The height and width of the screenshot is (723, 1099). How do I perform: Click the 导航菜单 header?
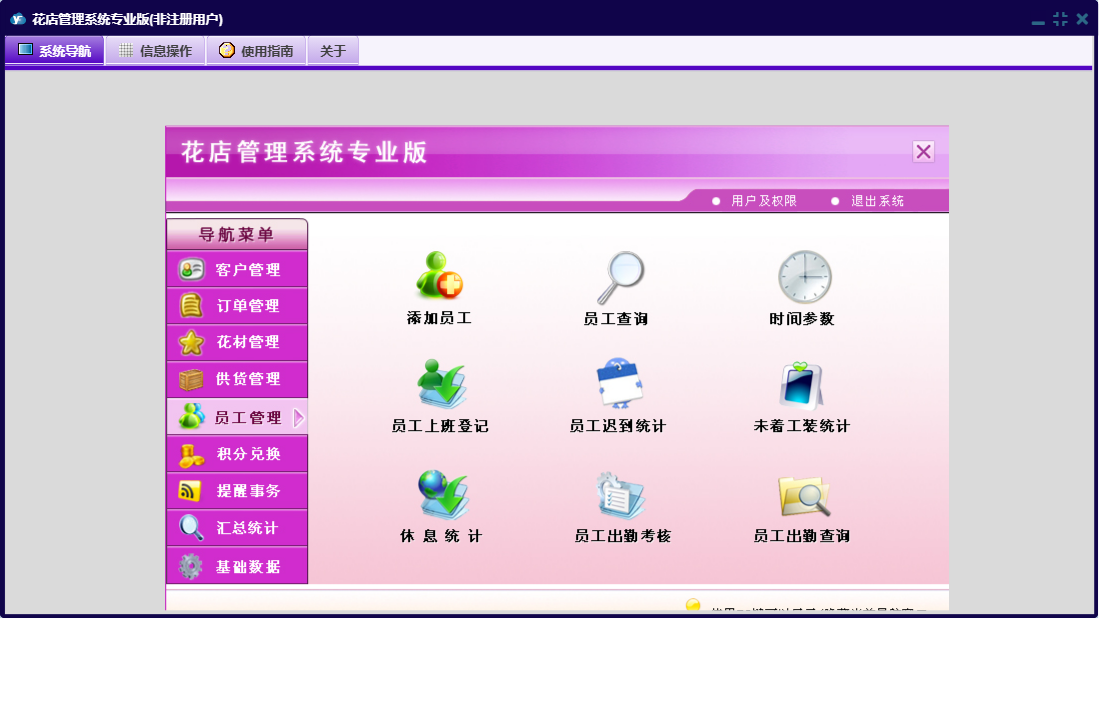tap(237, 234)
